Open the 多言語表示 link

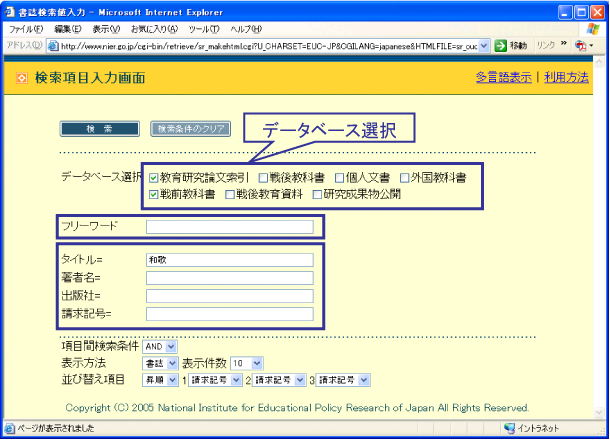[504, 77]
